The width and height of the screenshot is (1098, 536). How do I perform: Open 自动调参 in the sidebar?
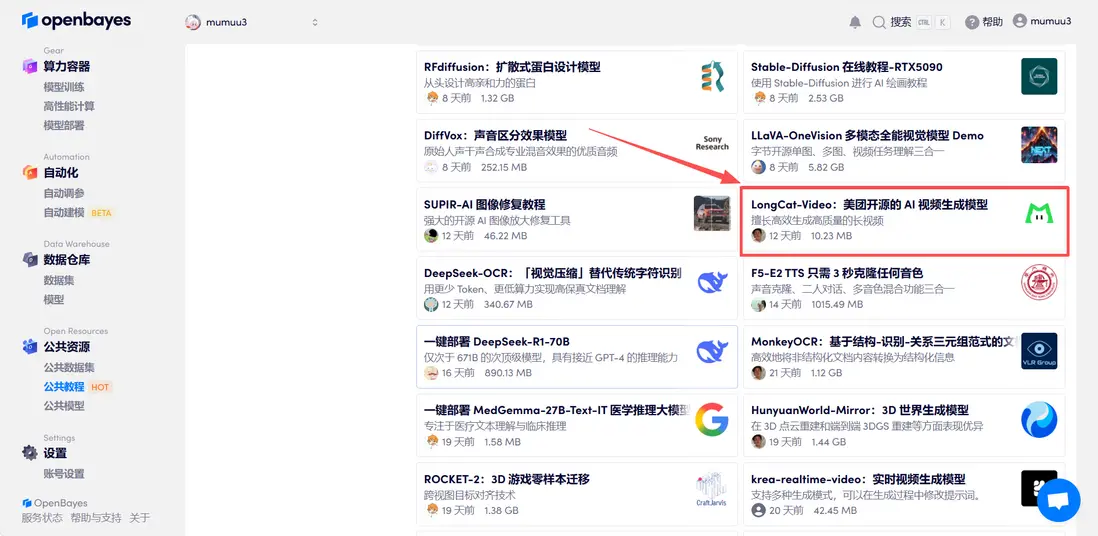tap(64, 193)
